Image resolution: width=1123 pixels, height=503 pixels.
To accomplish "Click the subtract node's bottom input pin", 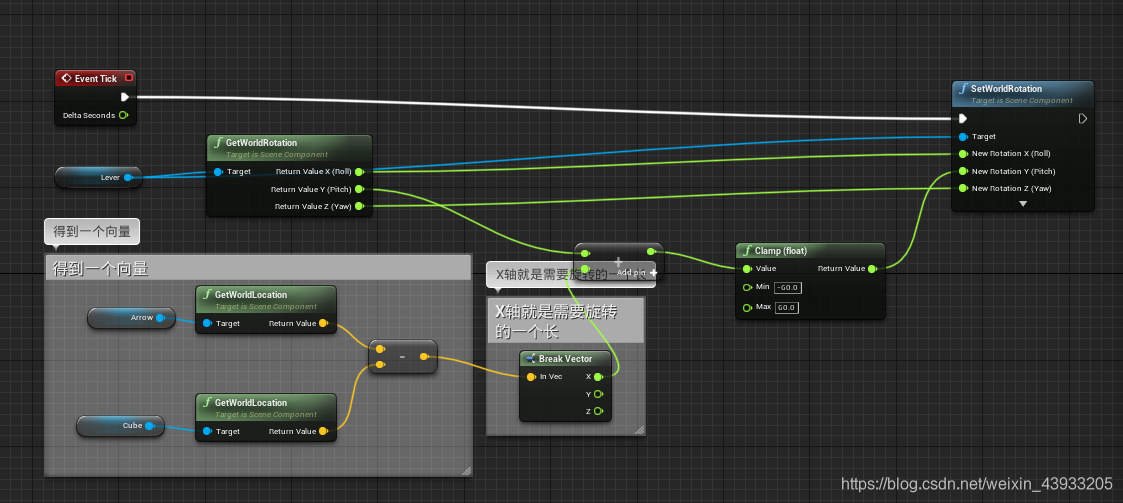I will (380, 365).
